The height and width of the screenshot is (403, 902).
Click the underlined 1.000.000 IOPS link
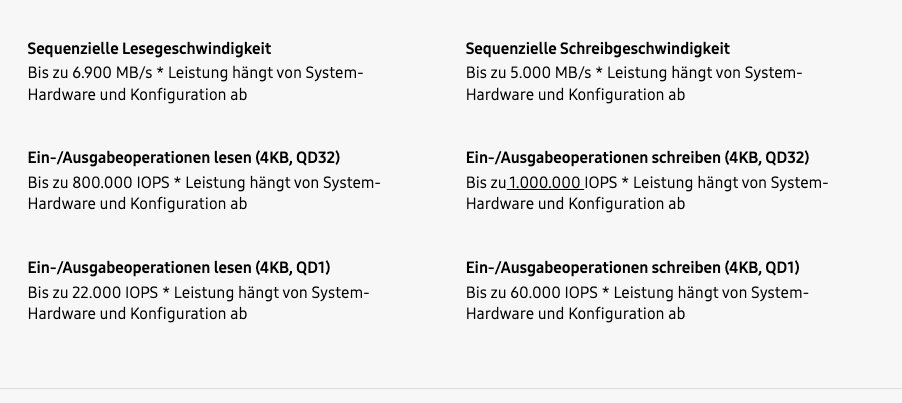point(546,183)
